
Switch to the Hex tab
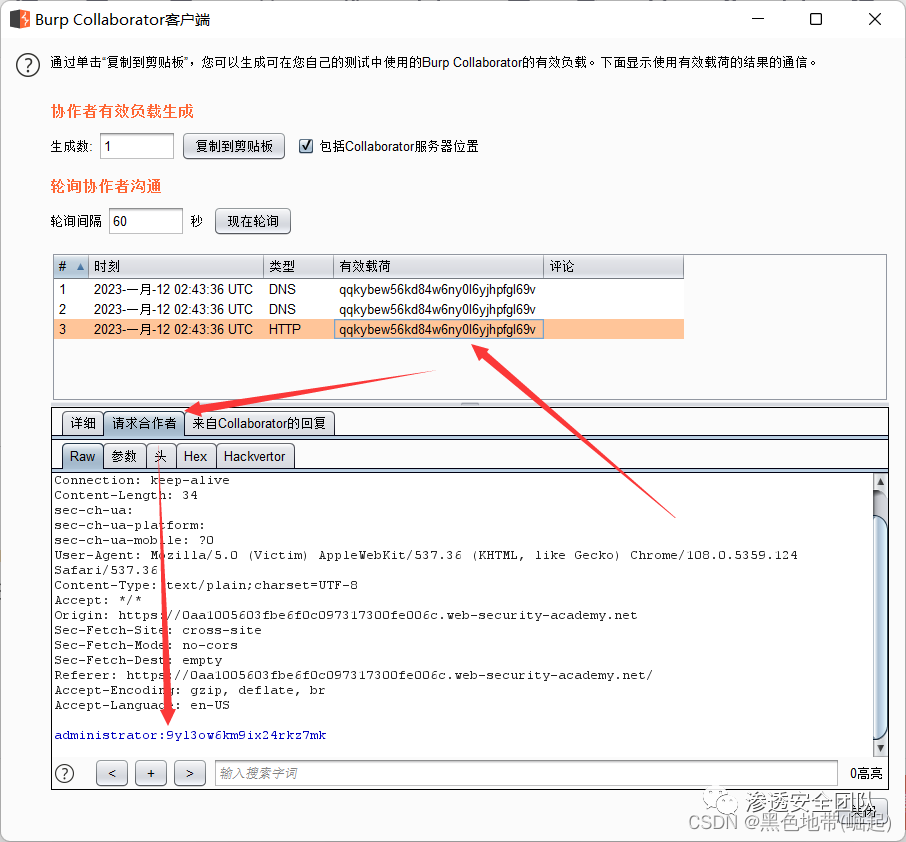pos(195,457)
